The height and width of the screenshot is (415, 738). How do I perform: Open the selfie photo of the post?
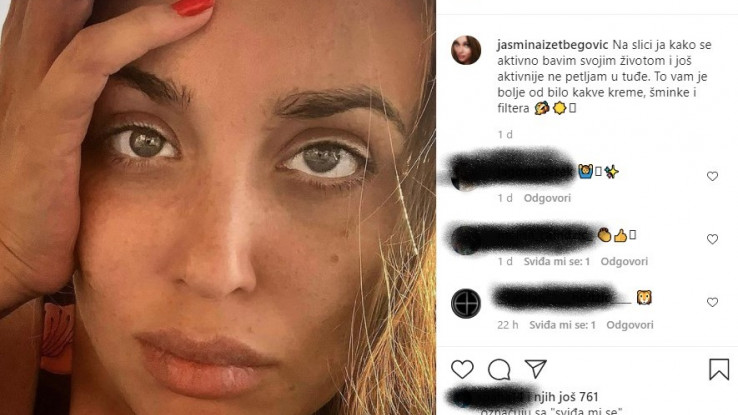coord(218,208)
